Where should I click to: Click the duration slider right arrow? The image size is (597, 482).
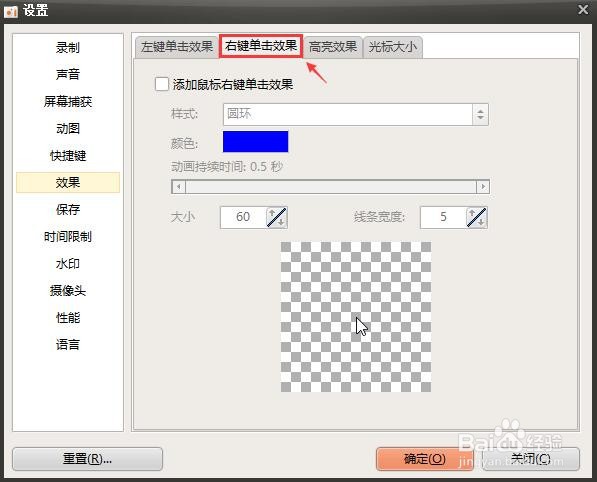pyautogui.click(x=483, y=187)
